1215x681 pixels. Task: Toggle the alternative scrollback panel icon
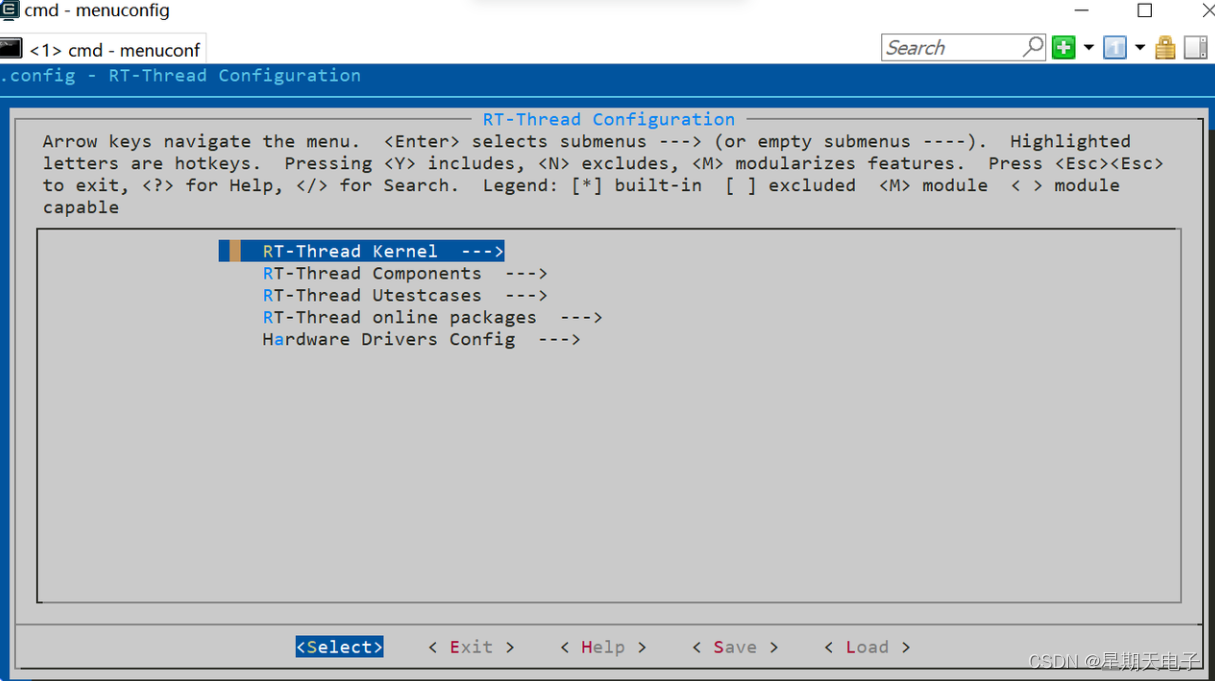(1196, 47)
